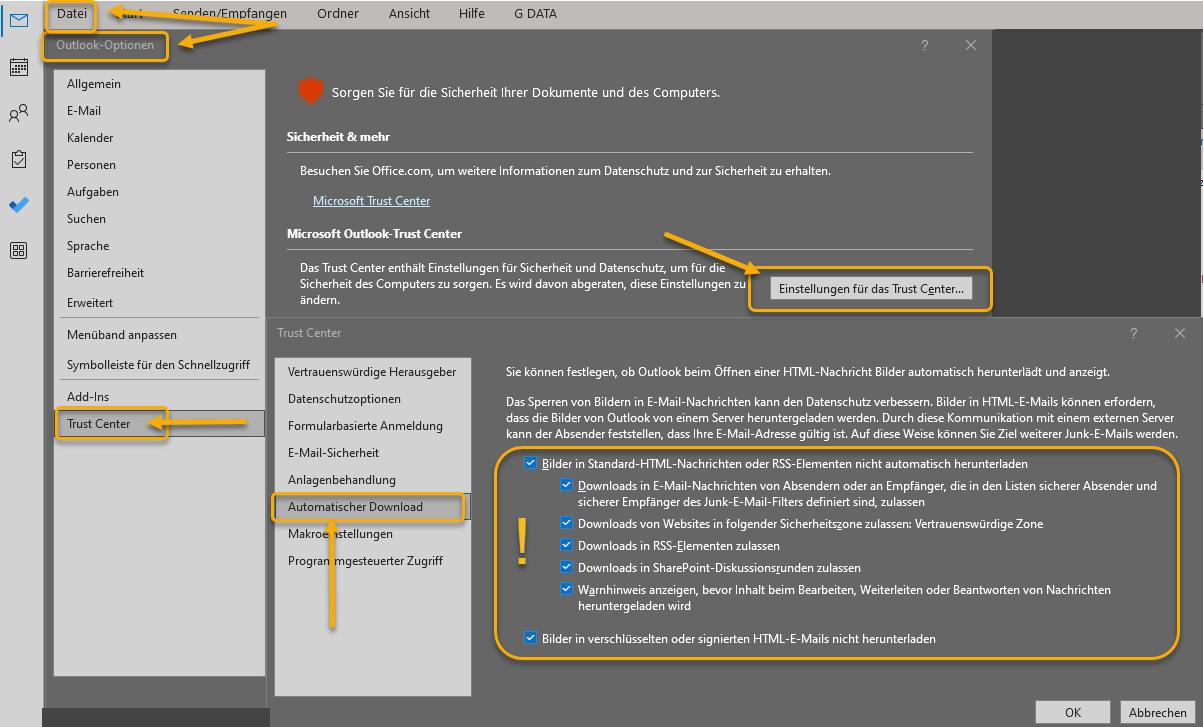Select Formularbasierte Anmeldung category
This screenshot has width=1203, height=727.
(372, 426)
